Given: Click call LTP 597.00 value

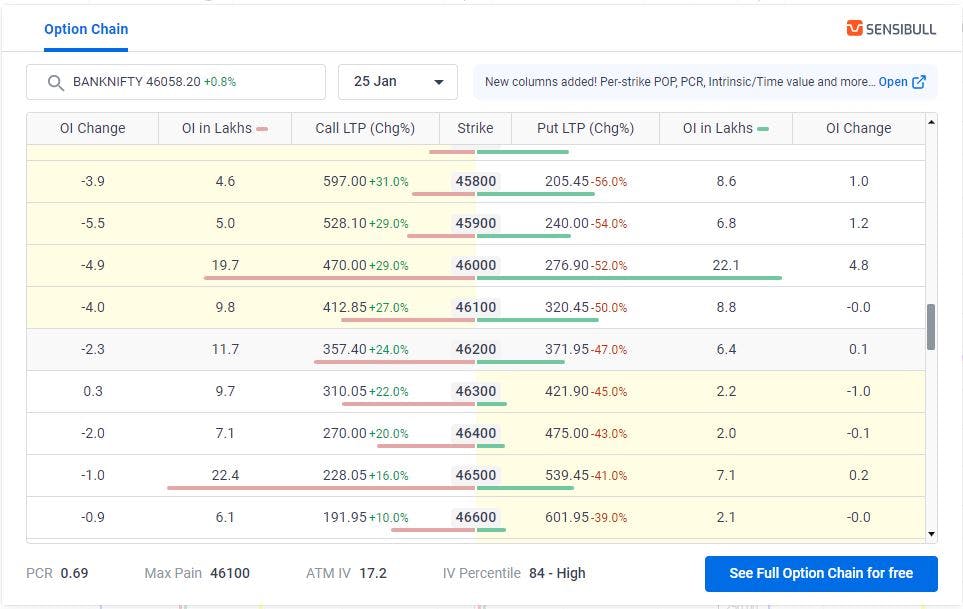Looking at the screenshot, I should (345, 181).
